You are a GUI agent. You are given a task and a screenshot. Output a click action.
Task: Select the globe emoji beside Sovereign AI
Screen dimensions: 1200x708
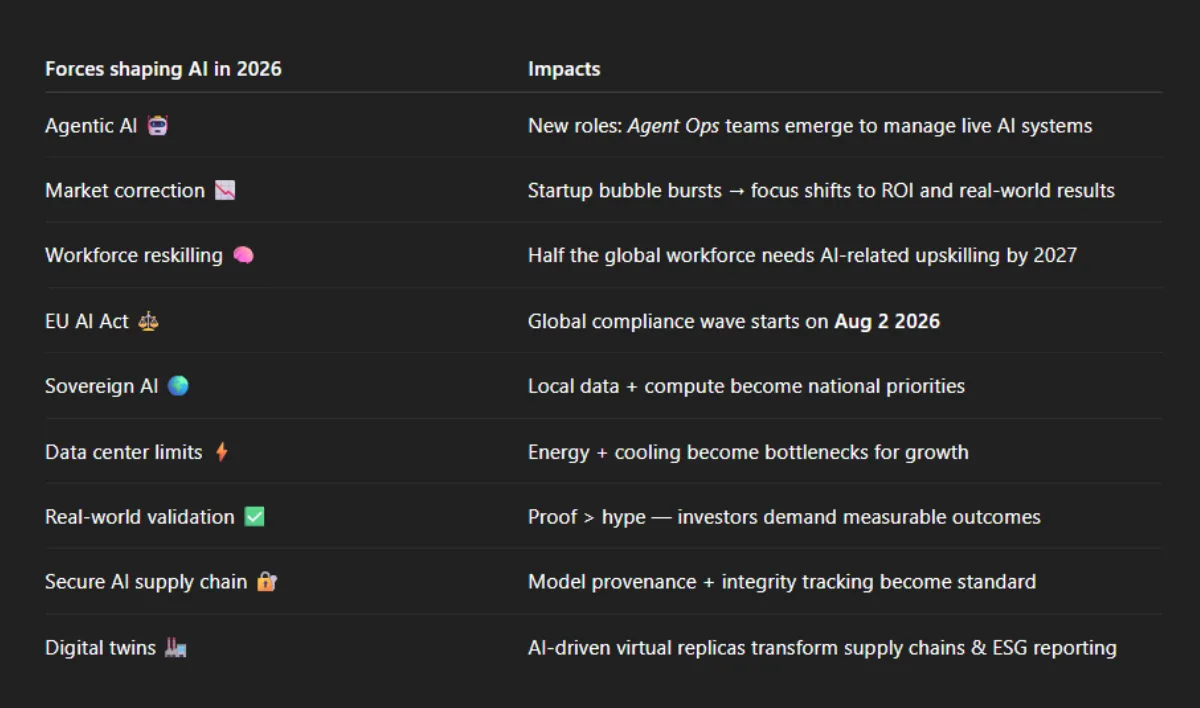(178, 386)
